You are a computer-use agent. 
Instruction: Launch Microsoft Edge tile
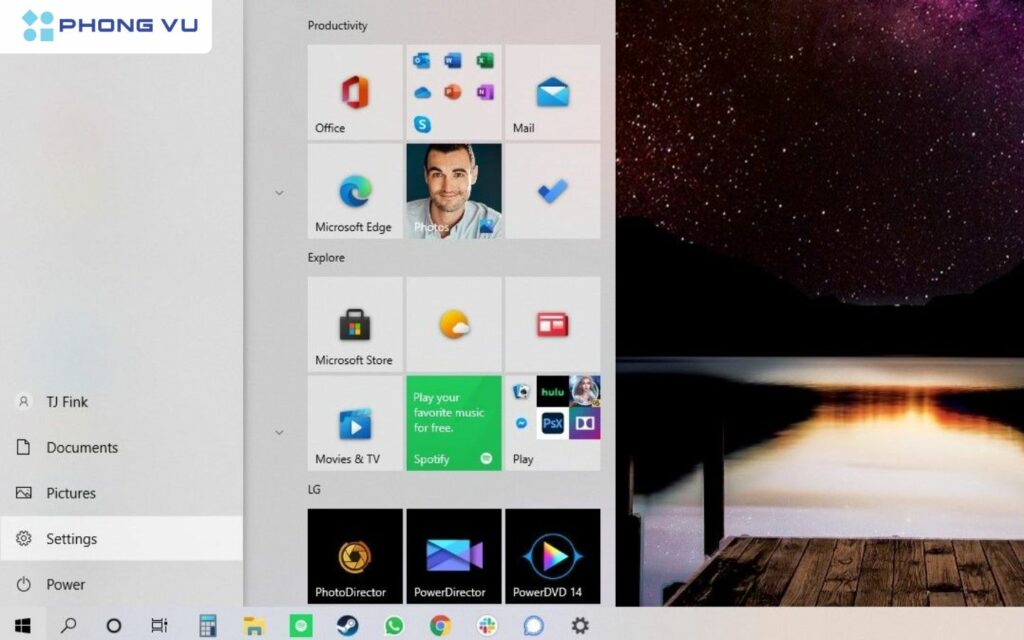(x=355, y=191)
